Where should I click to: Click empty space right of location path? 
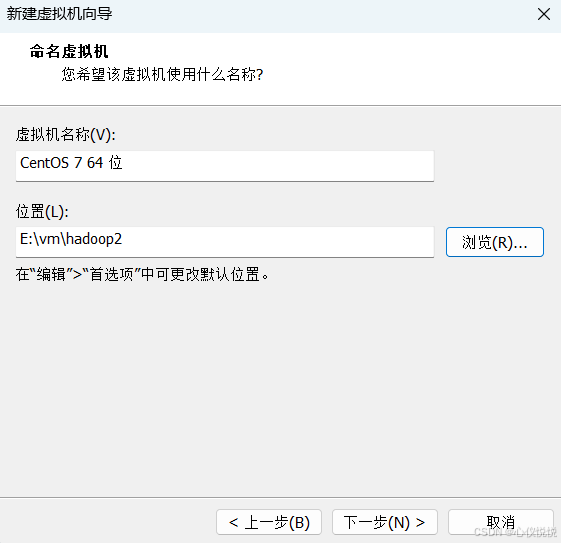[x=278, y=242]
